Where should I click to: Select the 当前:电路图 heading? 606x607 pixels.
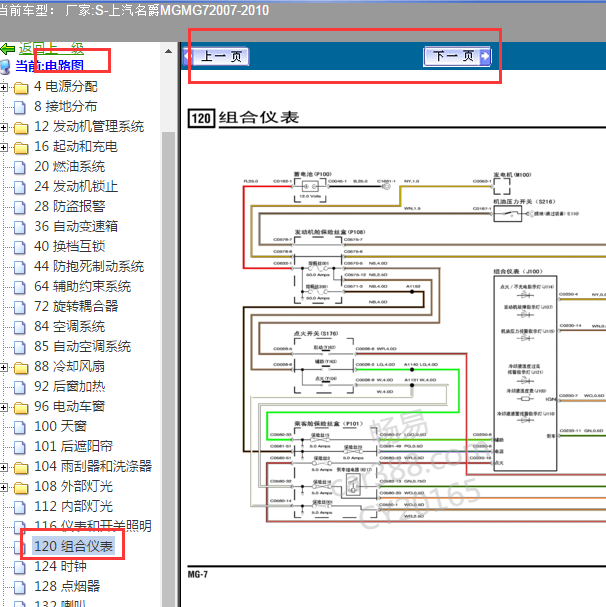coord(50,66)
